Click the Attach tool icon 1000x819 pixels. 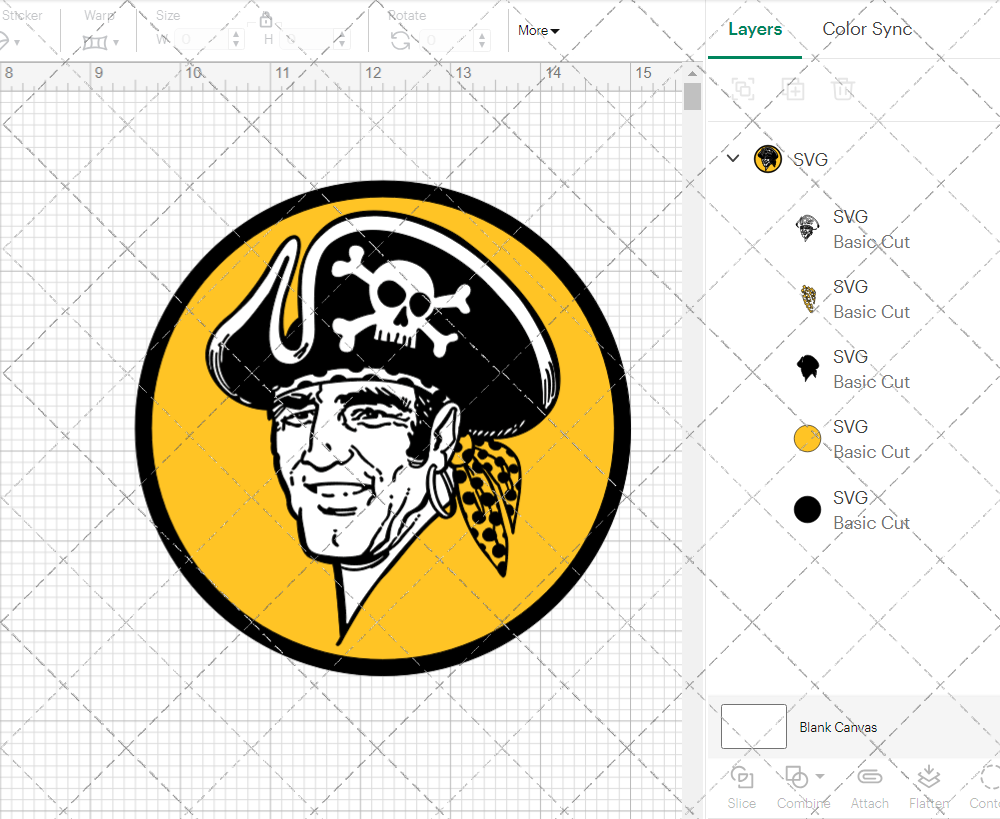click(869, 776)
